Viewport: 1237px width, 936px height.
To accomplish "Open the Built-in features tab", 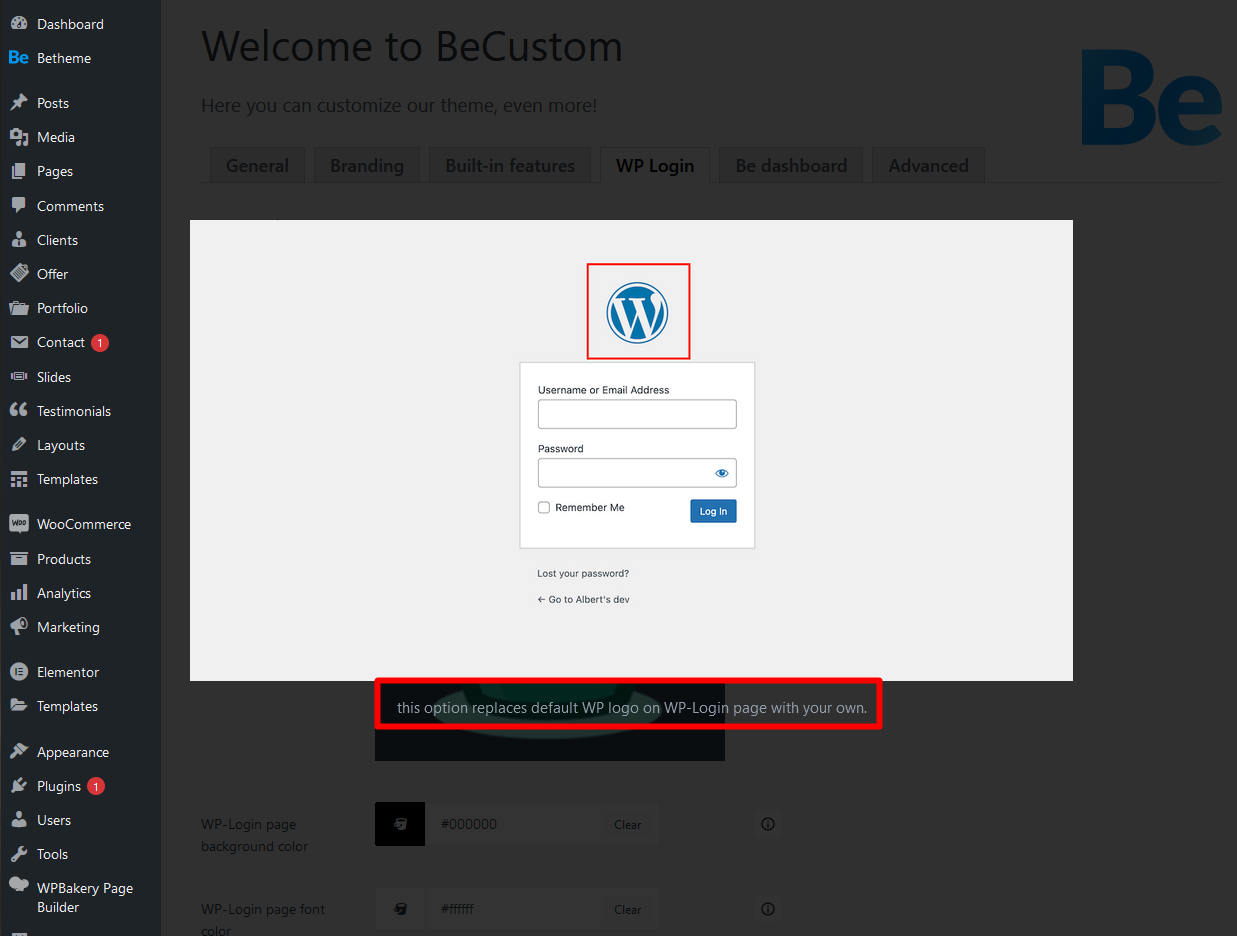I will click(x=510, y=165).
